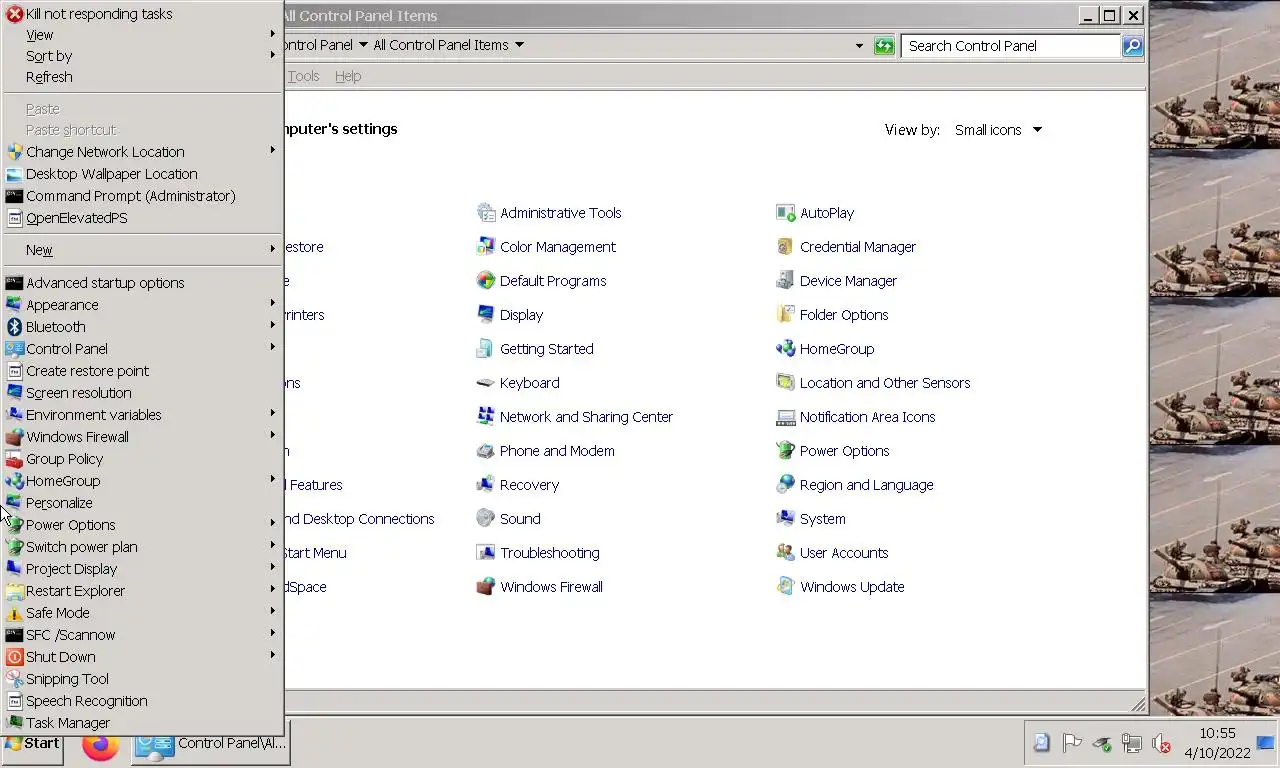Click the Start button
1280x768 pixels.
tap(32, 745)
